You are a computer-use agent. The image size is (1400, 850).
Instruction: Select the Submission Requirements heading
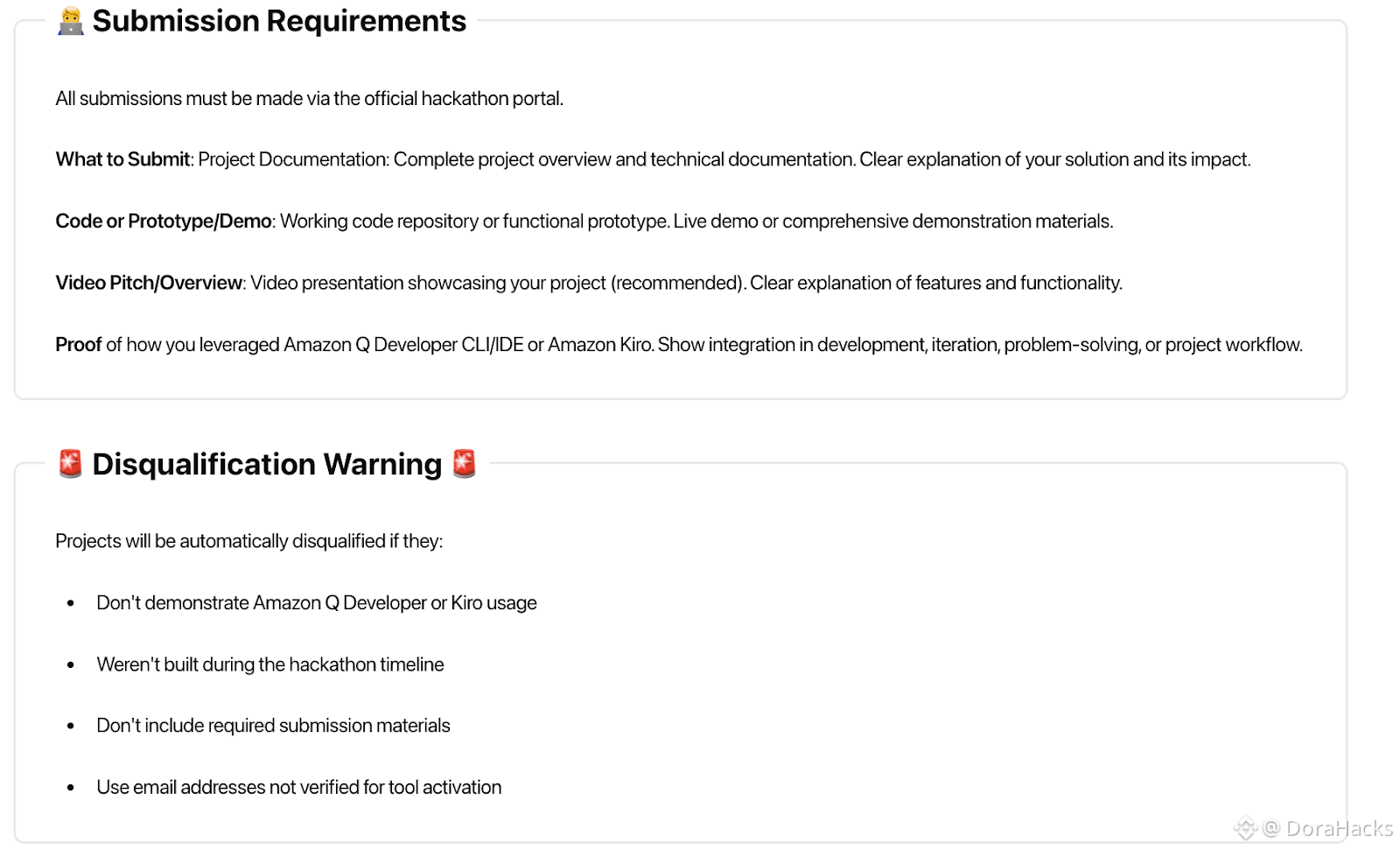[279, 21]
